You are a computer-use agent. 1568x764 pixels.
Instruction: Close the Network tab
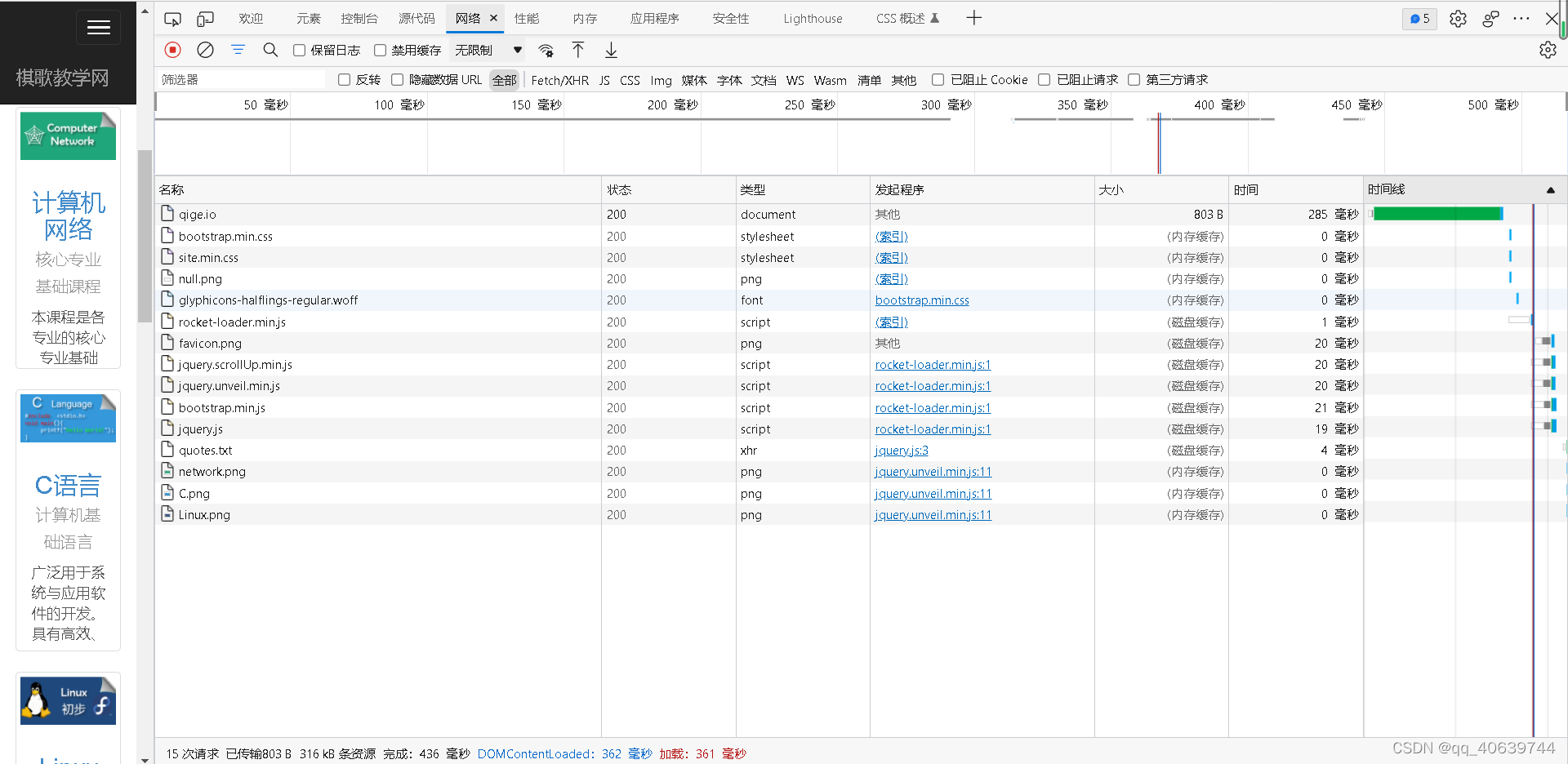[x=493, y=18]
